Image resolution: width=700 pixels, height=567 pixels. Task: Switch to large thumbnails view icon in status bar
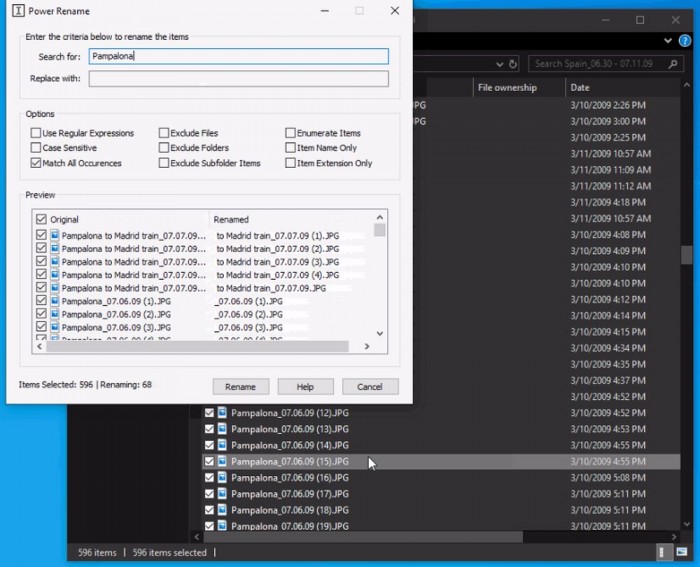[x=682, y=552]
